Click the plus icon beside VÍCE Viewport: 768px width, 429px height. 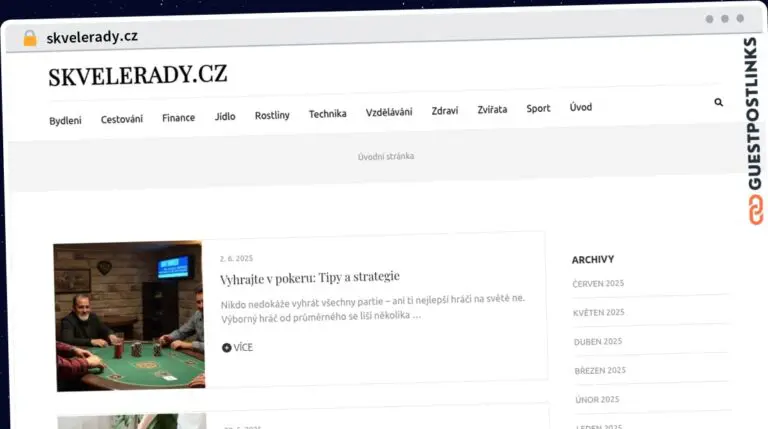226,348
